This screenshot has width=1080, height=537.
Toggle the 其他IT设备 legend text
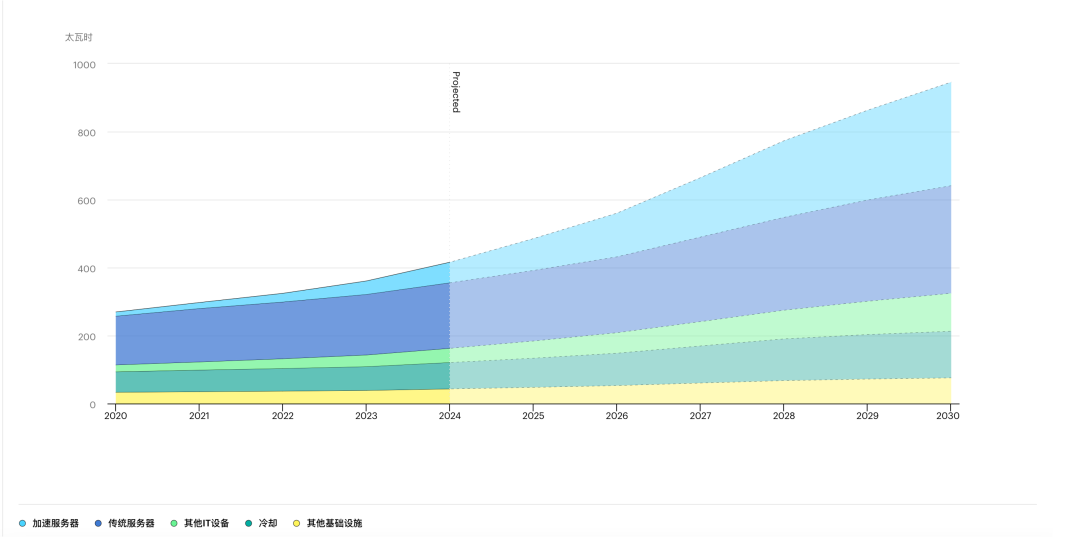(x=206, y=523)
